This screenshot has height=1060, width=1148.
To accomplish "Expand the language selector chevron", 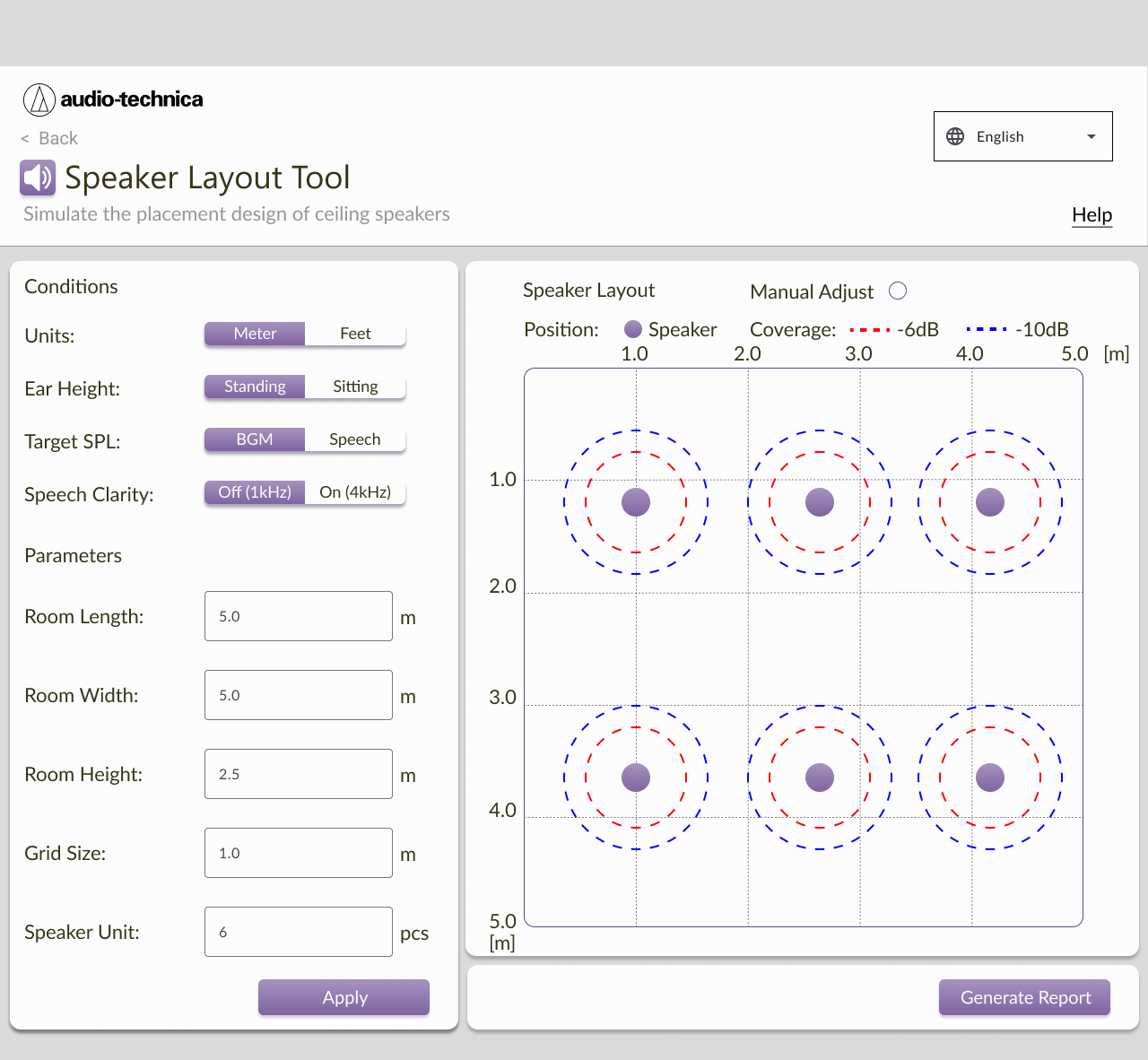I will [1091, 135].
